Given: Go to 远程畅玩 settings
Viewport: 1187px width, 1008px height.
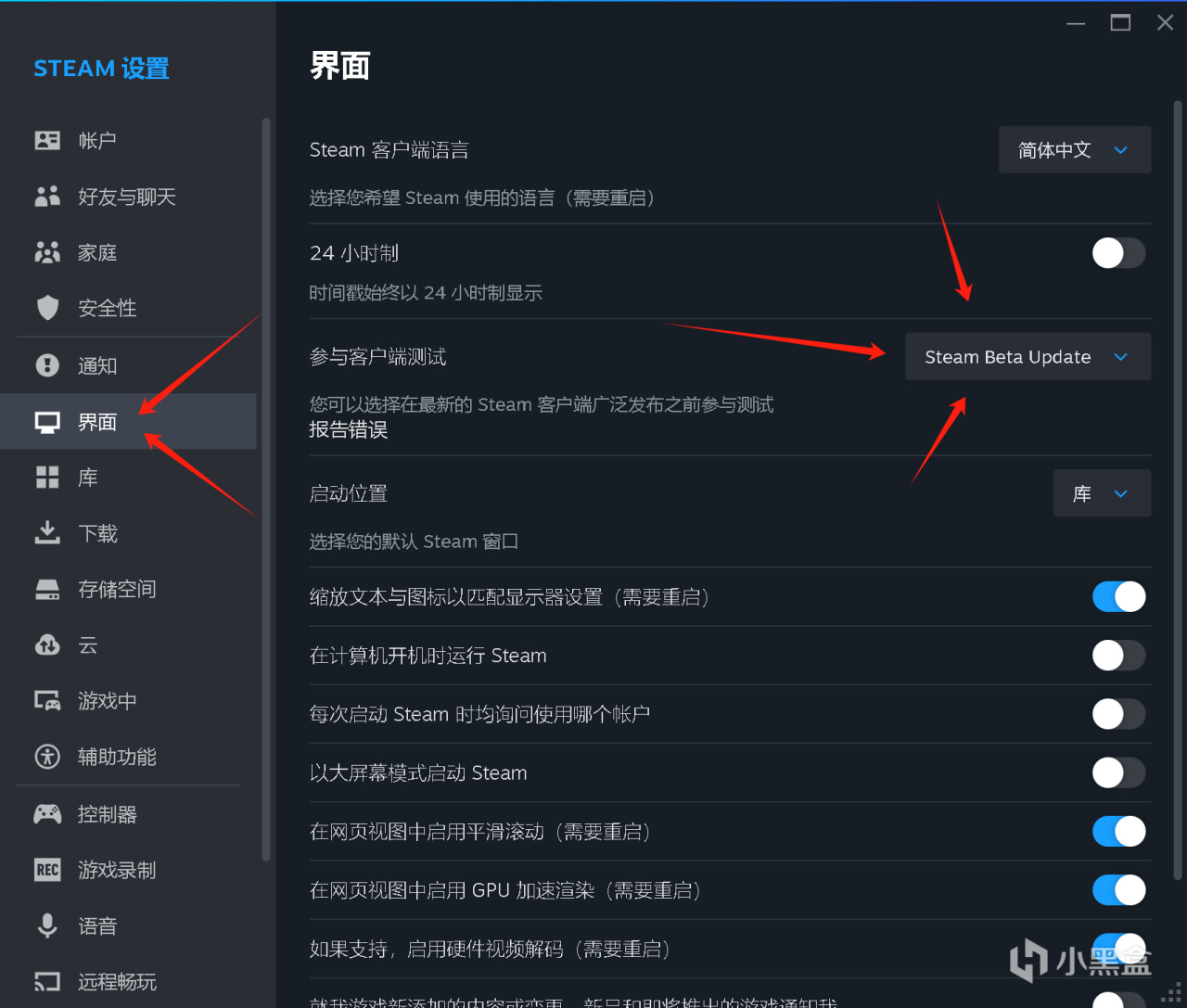Looking at the screenshot, I should click(x=128, y=981).
